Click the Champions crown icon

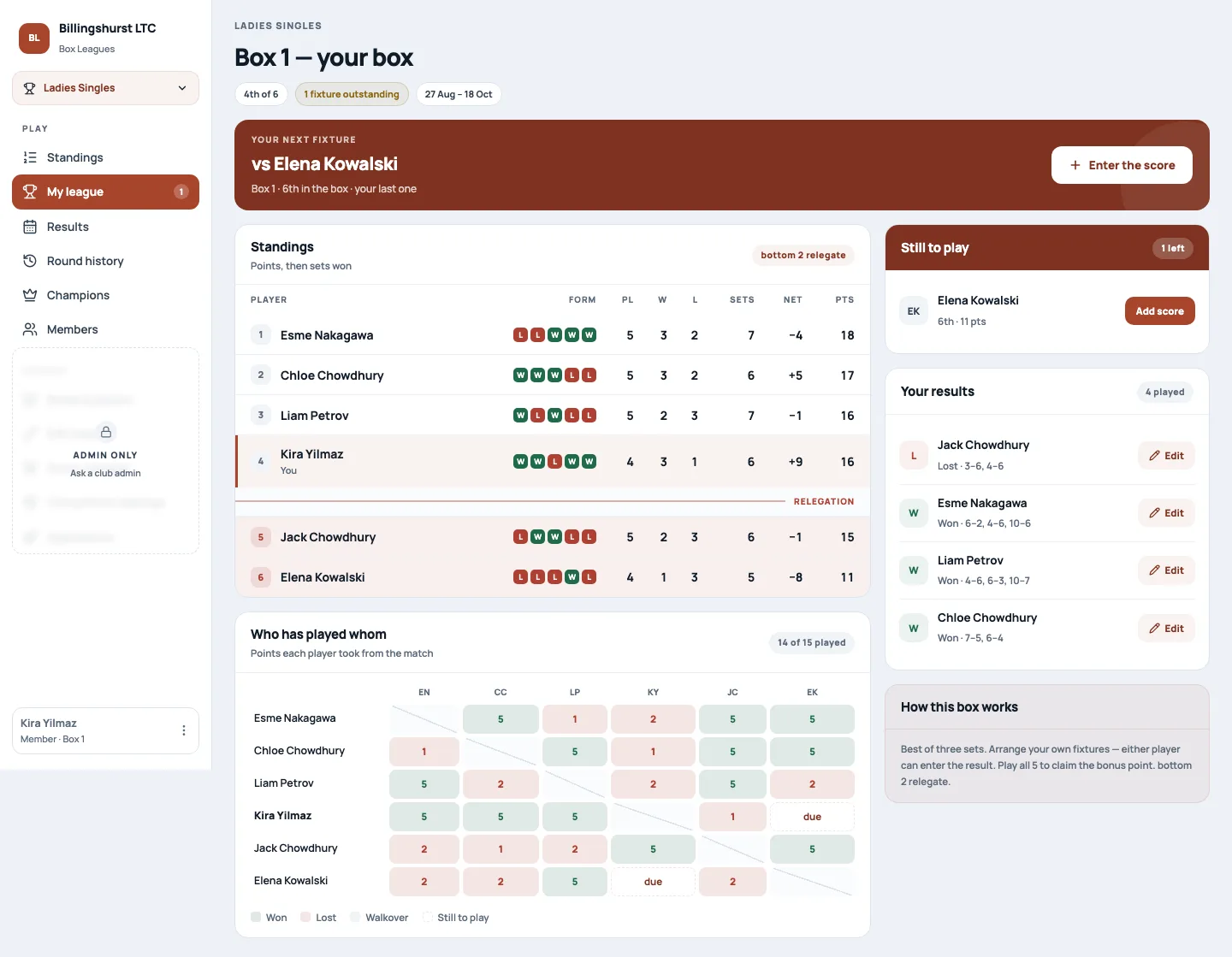point(30,295)
